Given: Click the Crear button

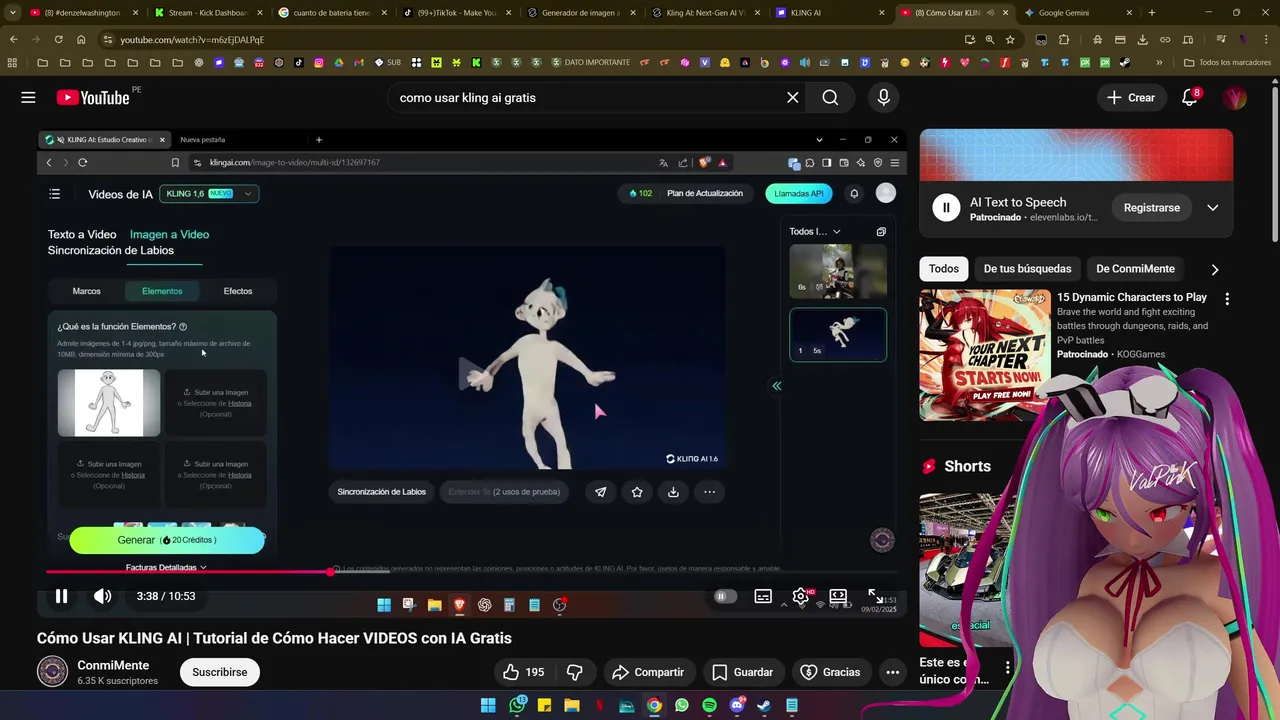Looking at the screenshot, I should click(x=1131, y=98).
